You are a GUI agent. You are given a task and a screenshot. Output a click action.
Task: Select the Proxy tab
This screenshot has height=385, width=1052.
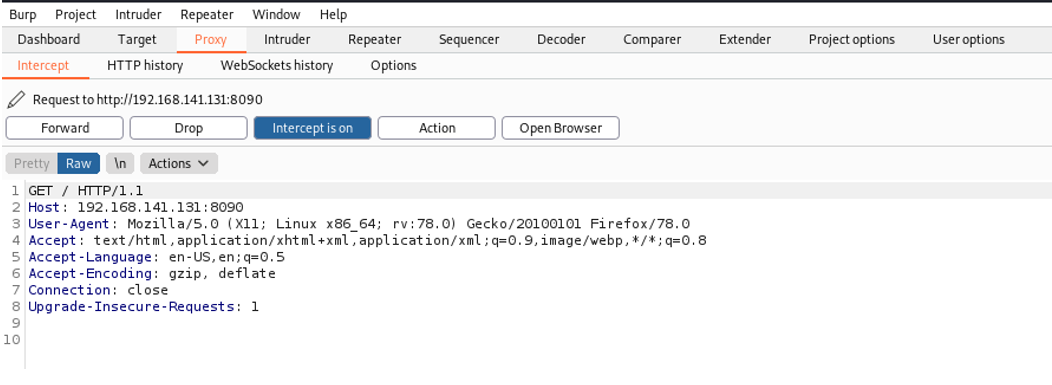point(211,40)
